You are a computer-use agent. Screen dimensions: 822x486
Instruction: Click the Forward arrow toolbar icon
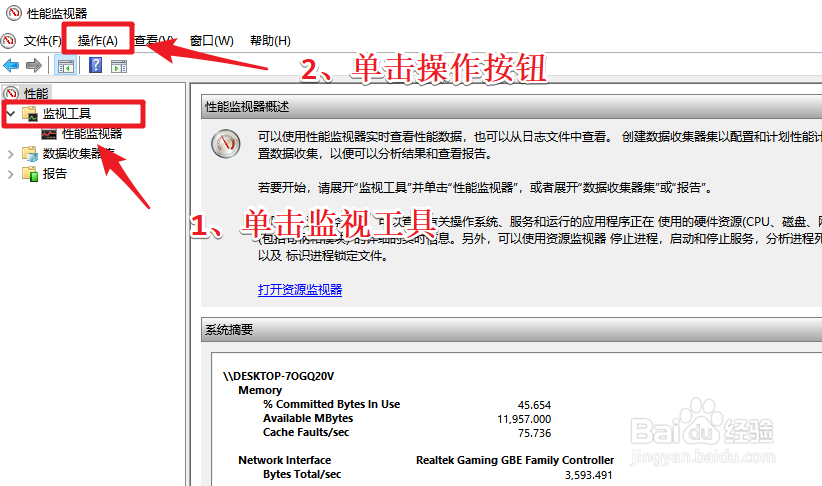[34, 66]
